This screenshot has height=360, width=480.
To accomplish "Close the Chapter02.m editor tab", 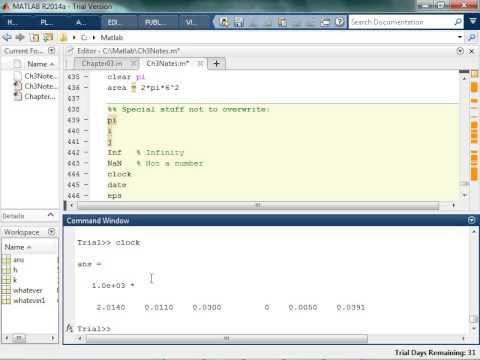I will pos(133,63).
